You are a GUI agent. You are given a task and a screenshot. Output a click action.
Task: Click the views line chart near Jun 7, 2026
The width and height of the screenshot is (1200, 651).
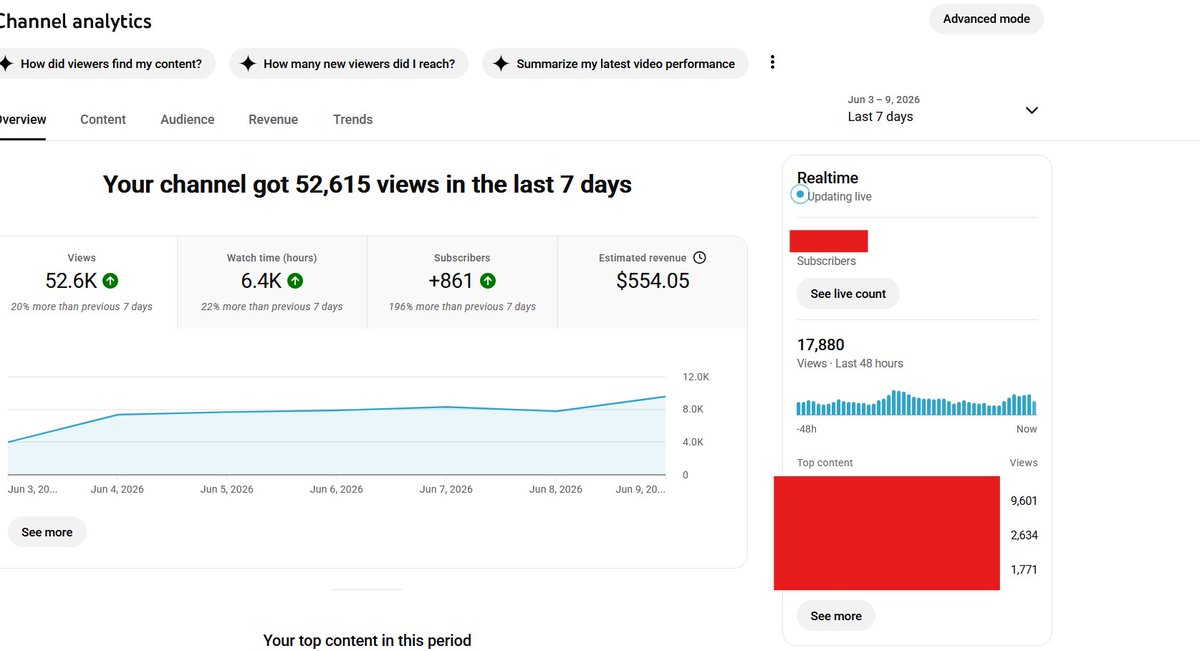pos(447,407)
